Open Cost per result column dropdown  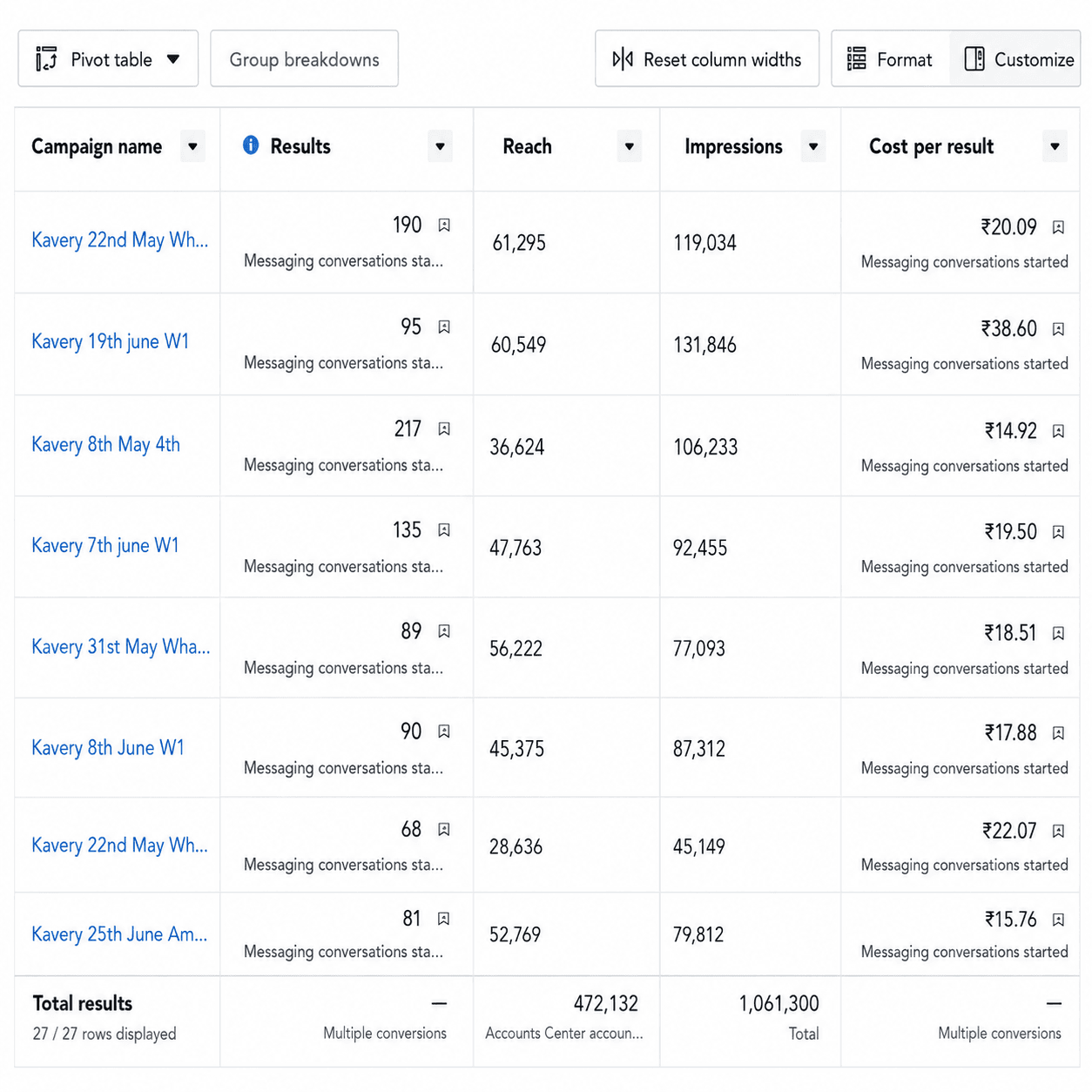1055,146
